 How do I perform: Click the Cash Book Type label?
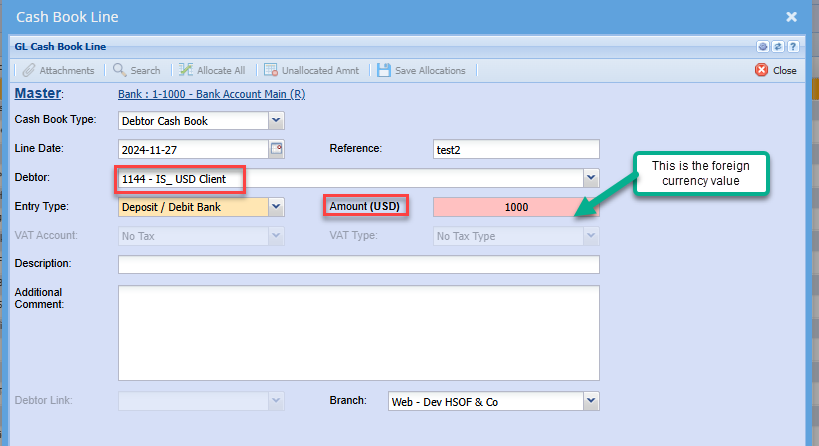pyautogui.click(x=55, y=119)
